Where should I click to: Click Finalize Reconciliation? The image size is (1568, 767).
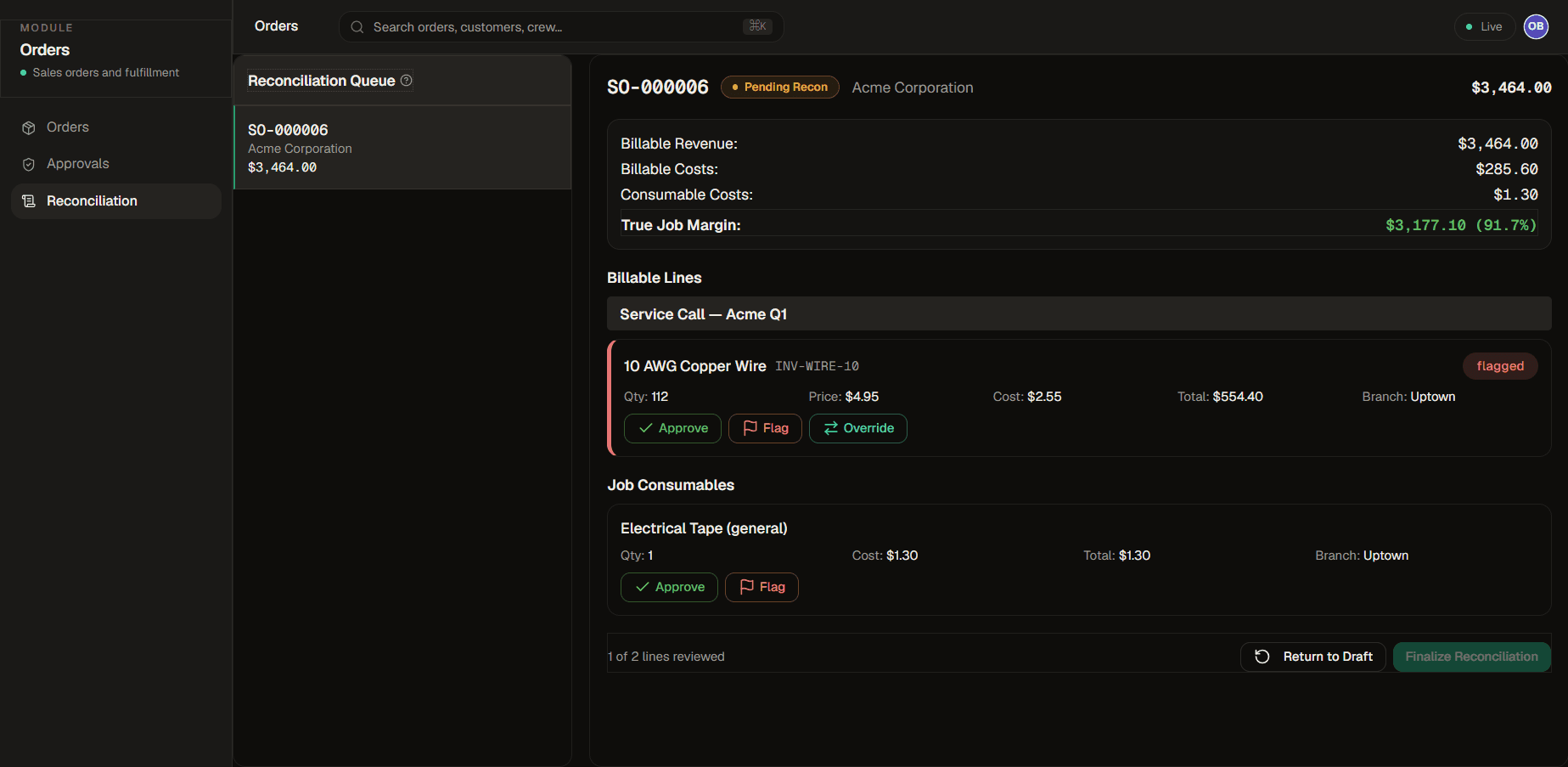tap(1472, 657)
